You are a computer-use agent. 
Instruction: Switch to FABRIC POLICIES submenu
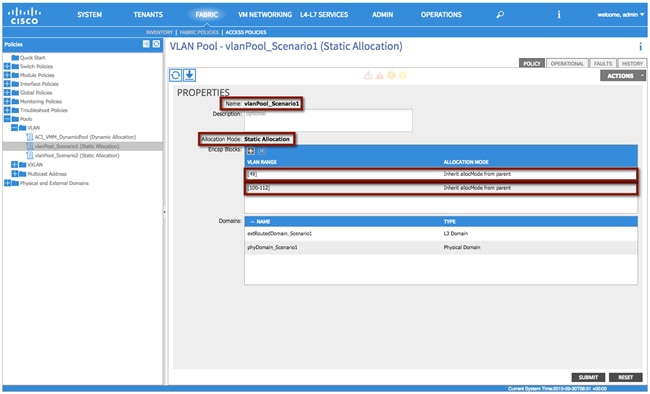pos(199,32)
